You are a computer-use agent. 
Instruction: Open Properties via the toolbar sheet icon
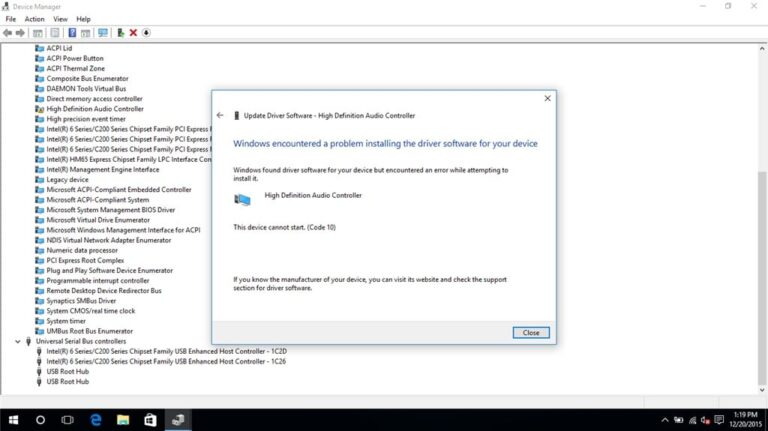pyautogui.click(x=55, y=33)
